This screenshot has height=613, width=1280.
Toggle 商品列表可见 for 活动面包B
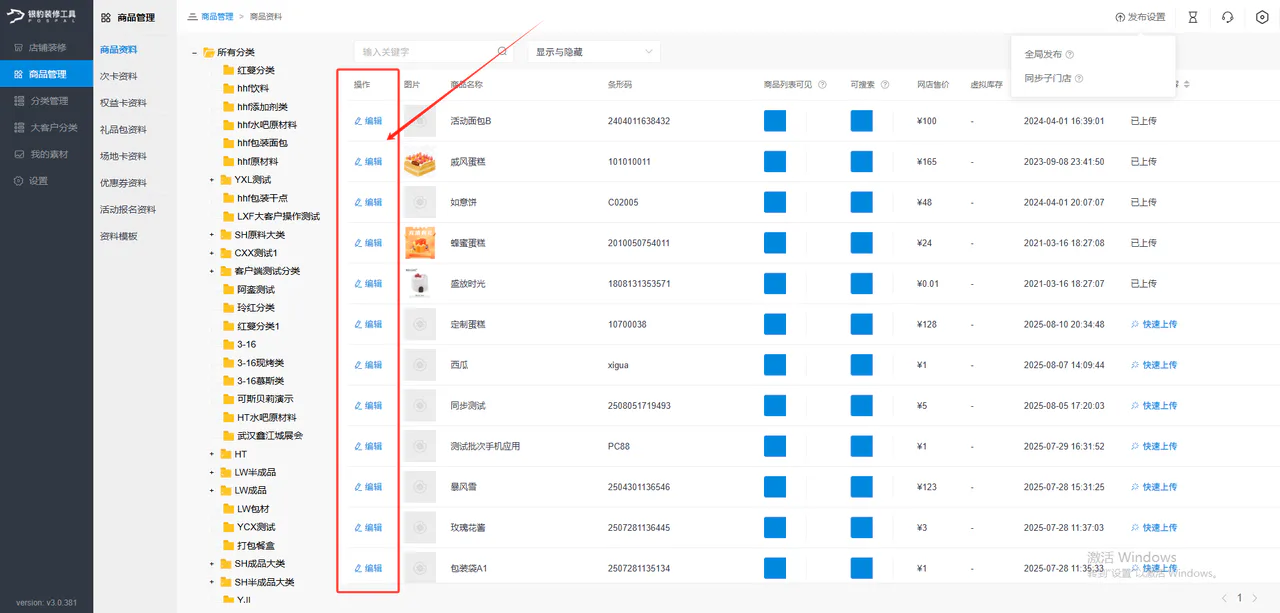coord(775,121)
